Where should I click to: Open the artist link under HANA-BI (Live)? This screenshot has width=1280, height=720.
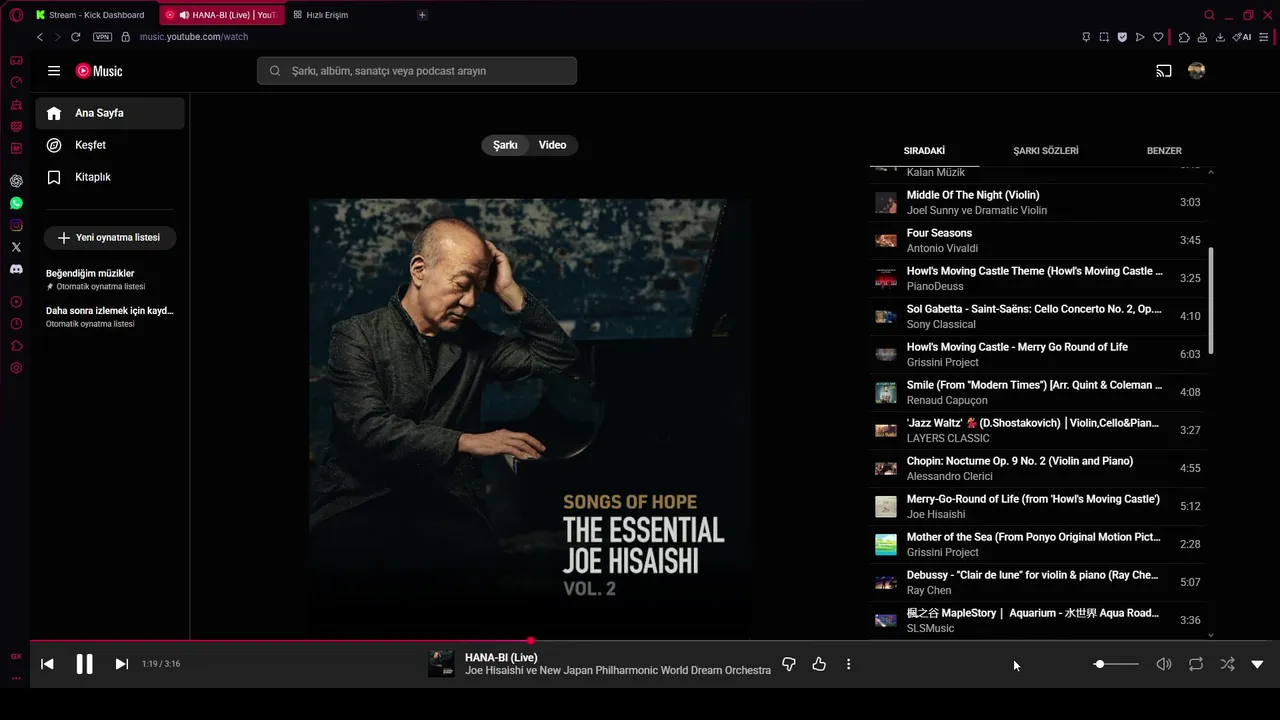[618, 671]
